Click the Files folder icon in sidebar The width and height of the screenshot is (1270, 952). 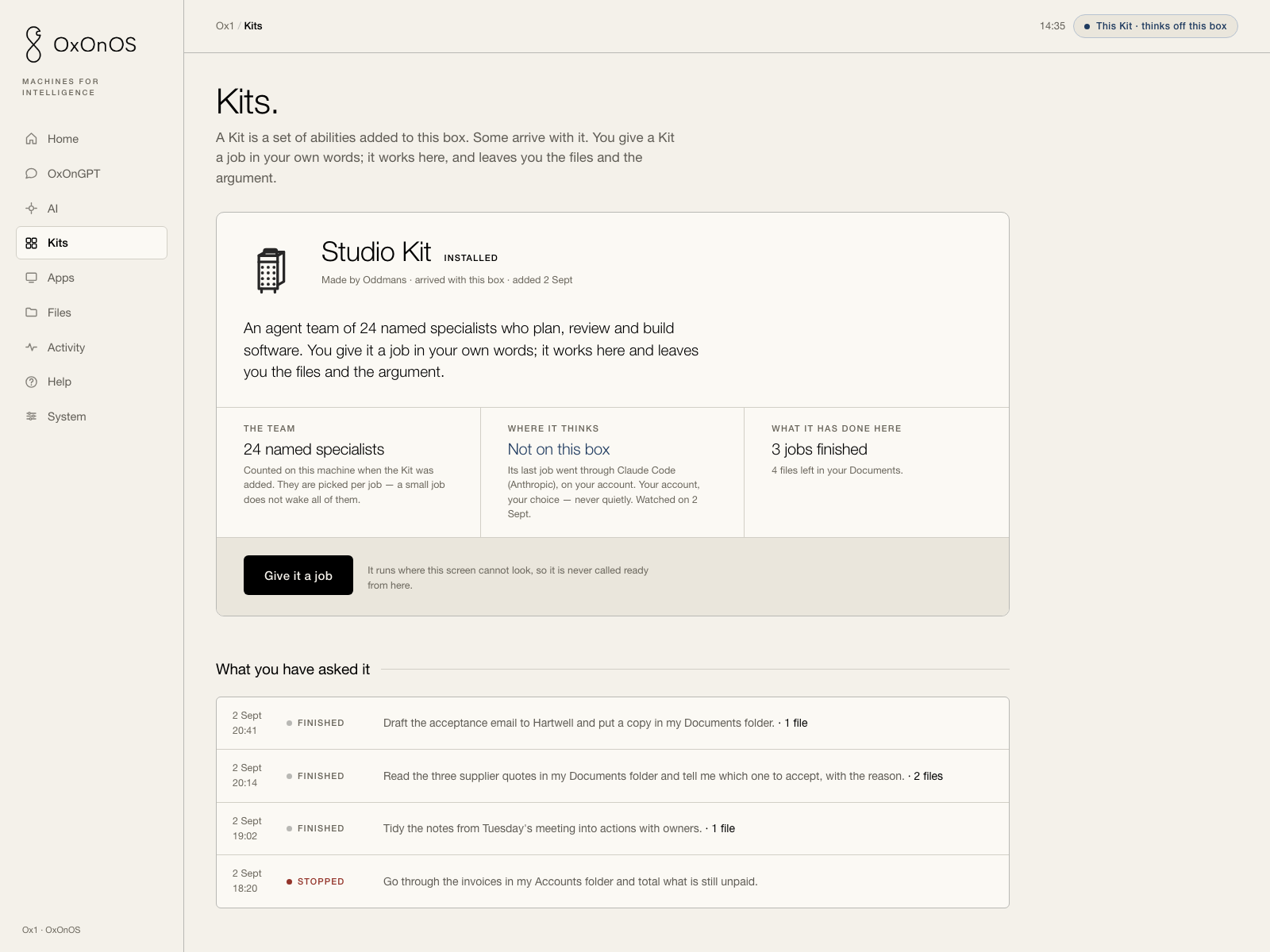(x=32, y=313)
